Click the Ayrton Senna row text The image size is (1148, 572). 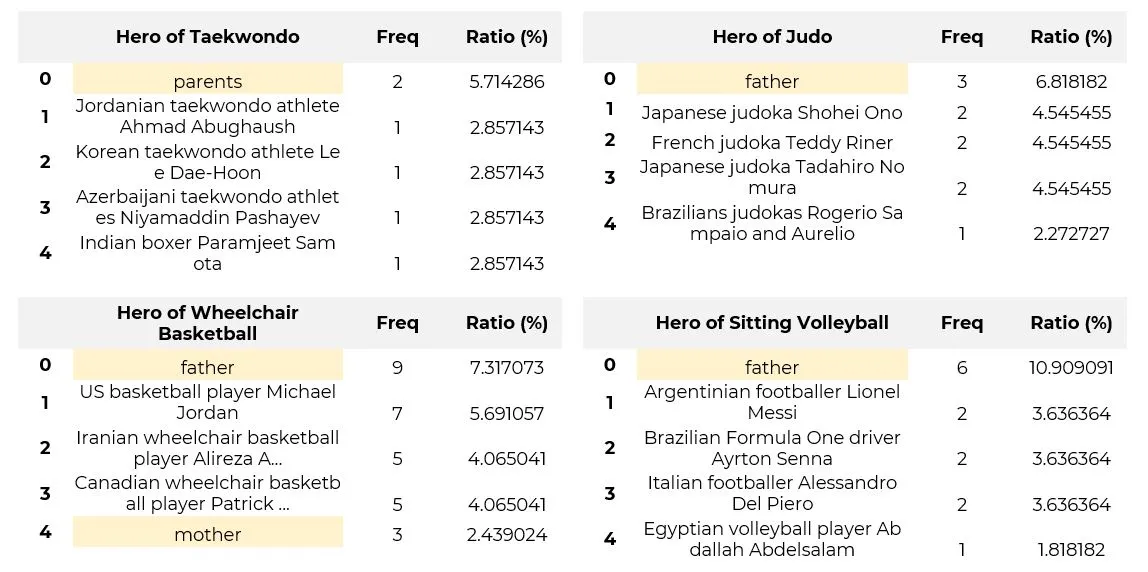click(772, 448)
